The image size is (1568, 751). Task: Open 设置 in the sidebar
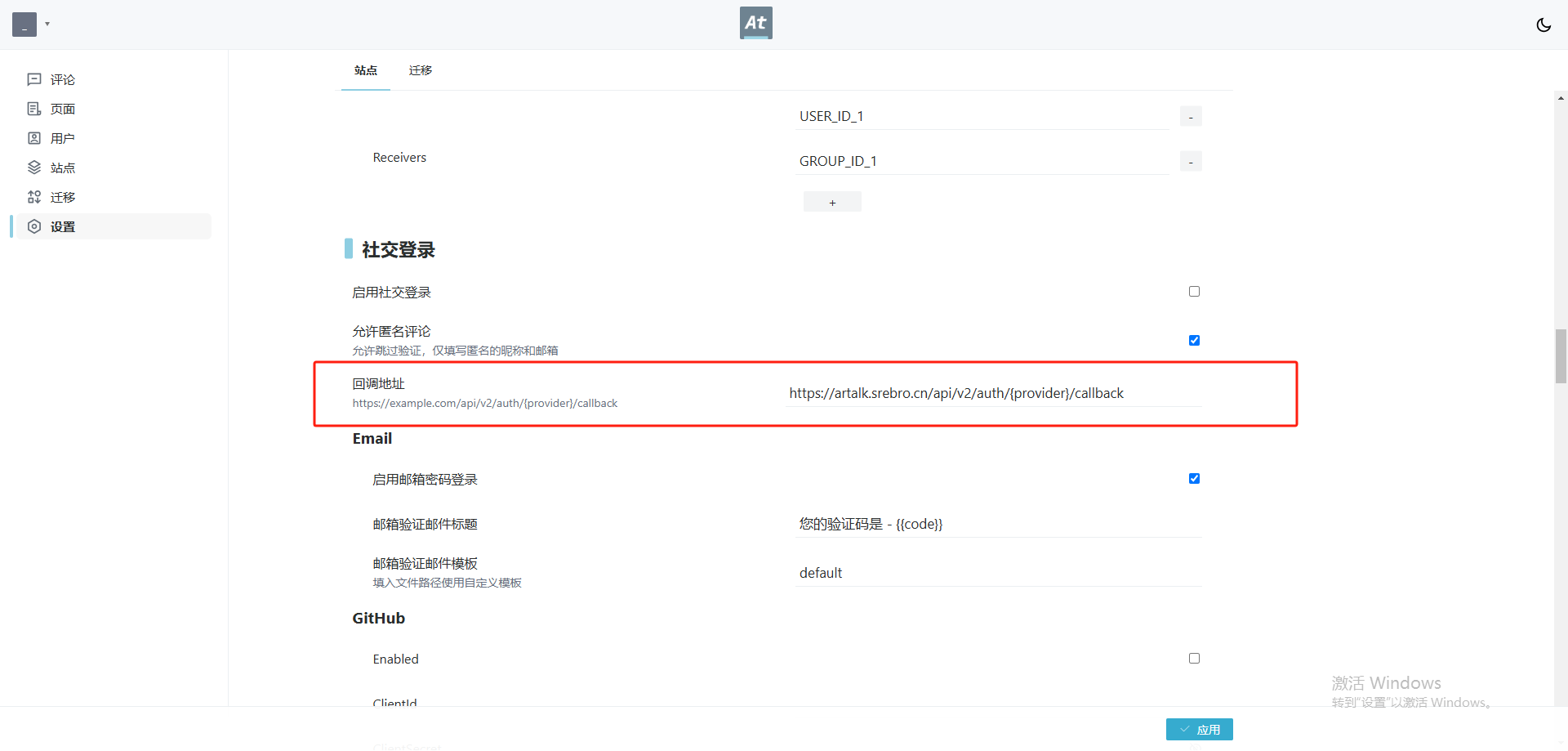(x=114, y=226)
